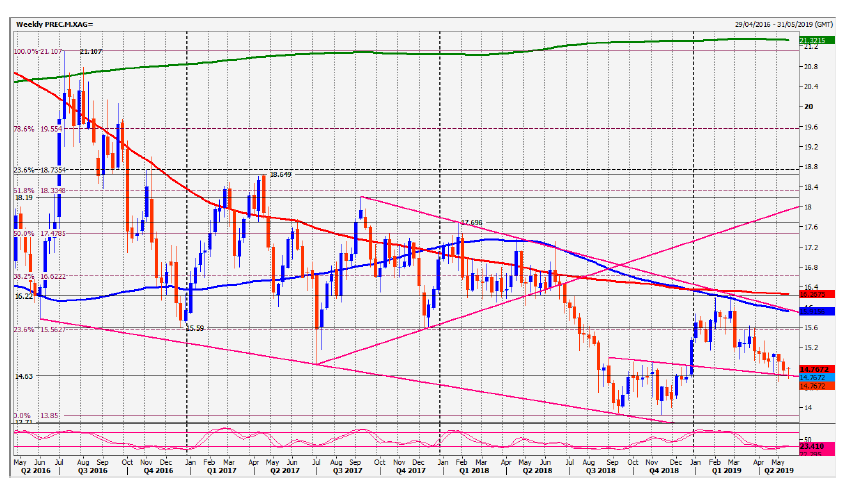Click the Q1 2017 quarter label
Screen dimensions: 852x486
[x=221, y=470]
